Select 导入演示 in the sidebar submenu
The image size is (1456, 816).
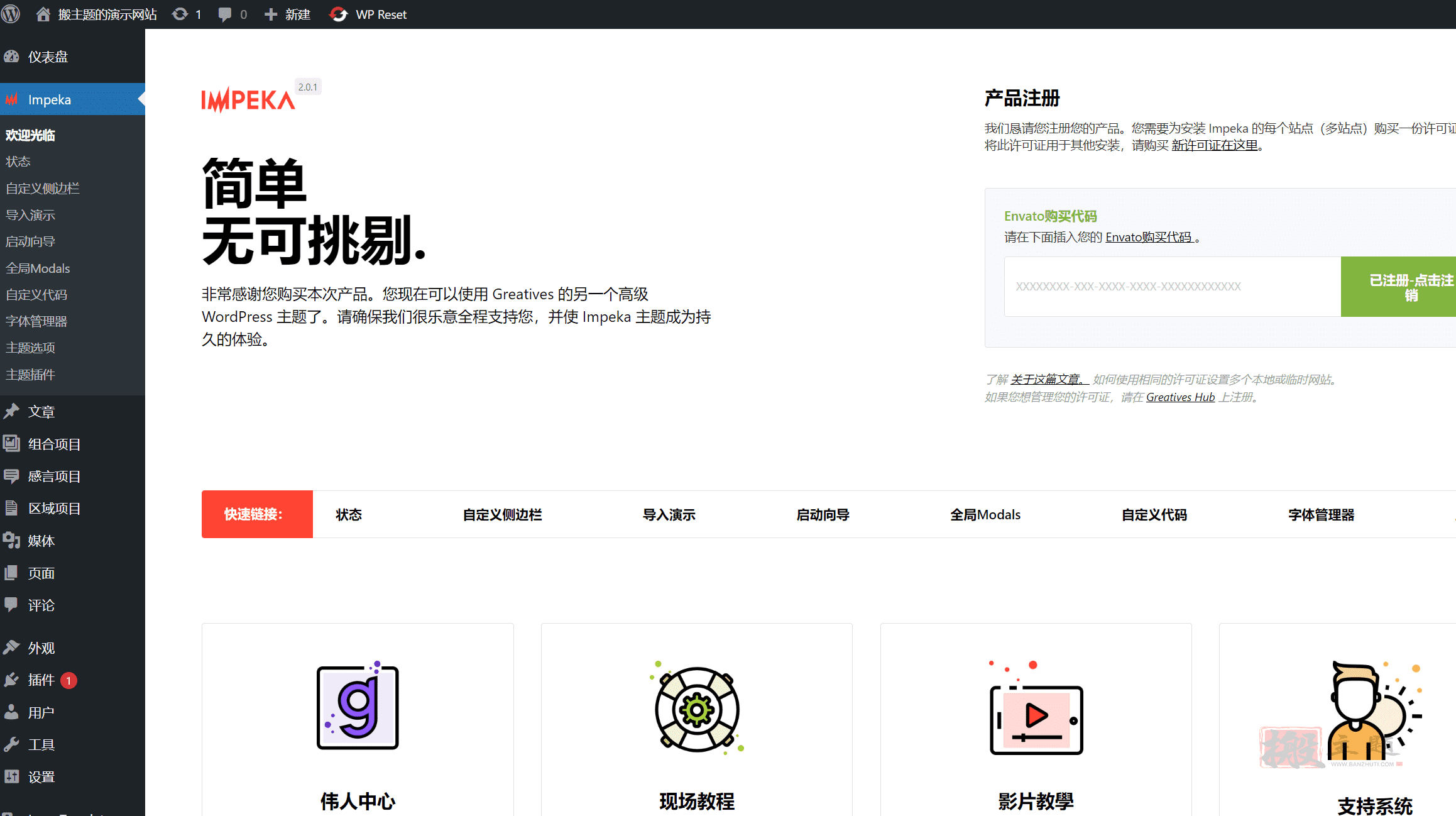tap(30, 215)
